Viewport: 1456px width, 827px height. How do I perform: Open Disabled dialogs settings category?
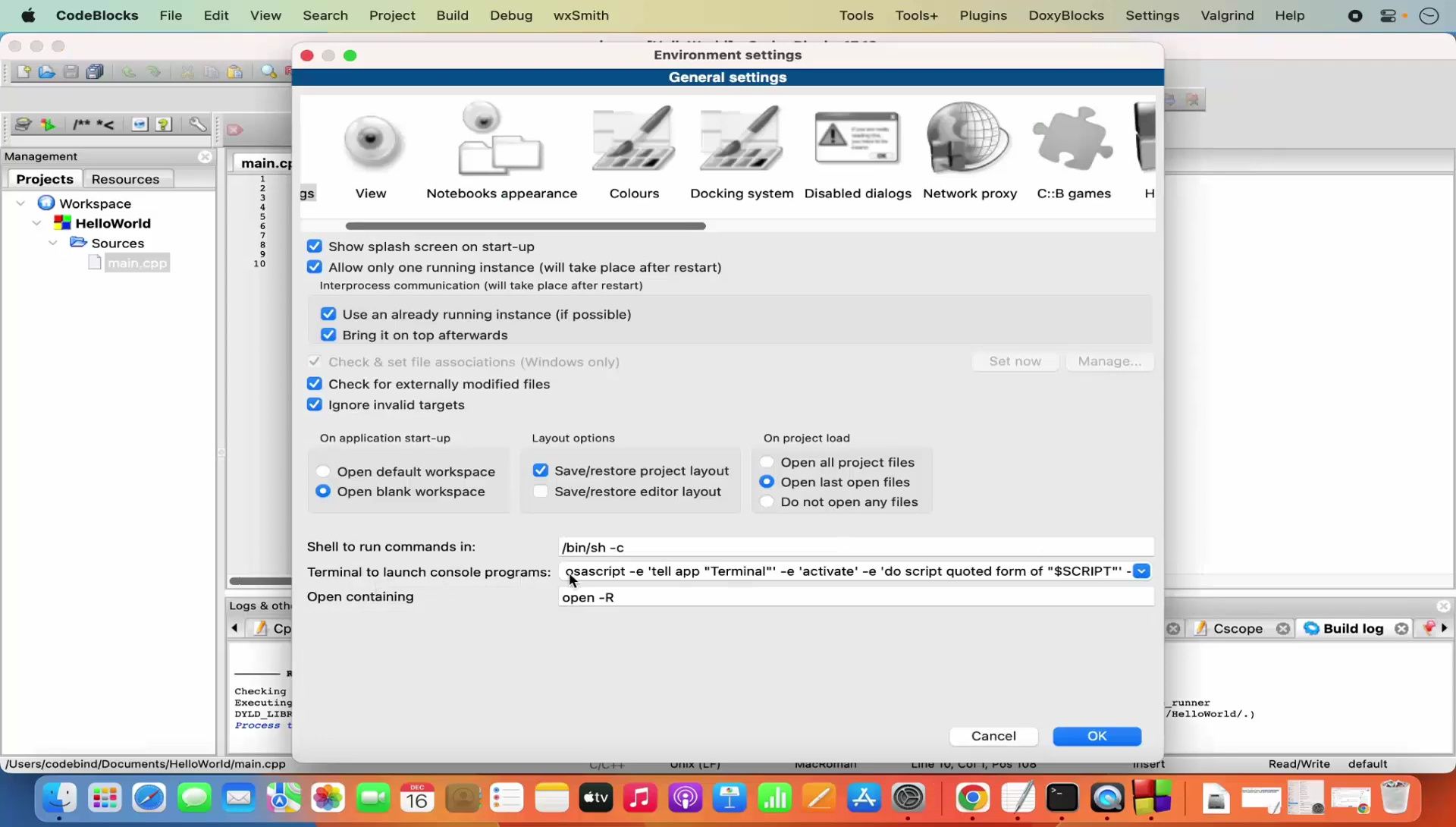point(858,152)
